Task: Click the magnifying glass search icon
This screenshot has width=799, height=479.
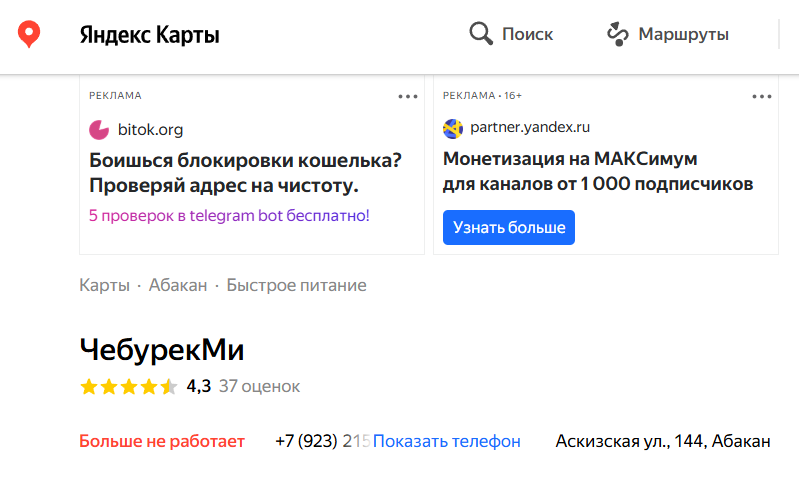Action: click(481, 34)
